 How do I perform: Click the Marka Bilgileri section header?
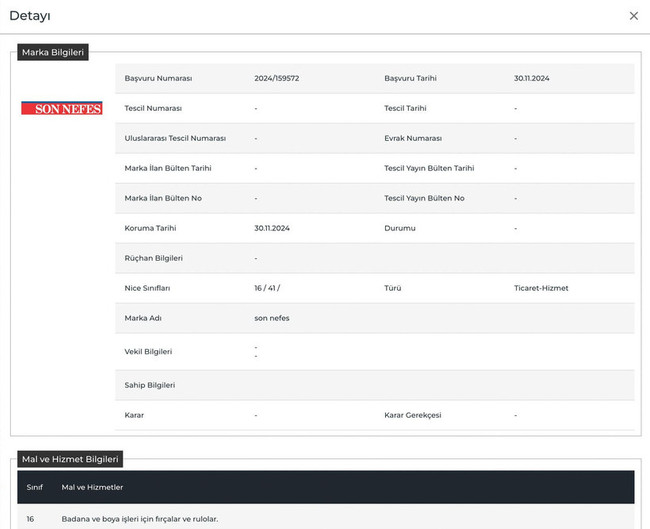pyautogui.click(x=53, y=52)
